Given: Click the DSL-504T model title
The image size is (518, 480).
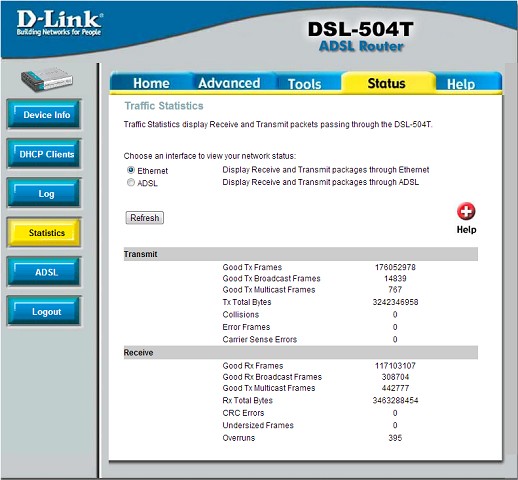Looking at the screenshot, I should tap(361, 29).
